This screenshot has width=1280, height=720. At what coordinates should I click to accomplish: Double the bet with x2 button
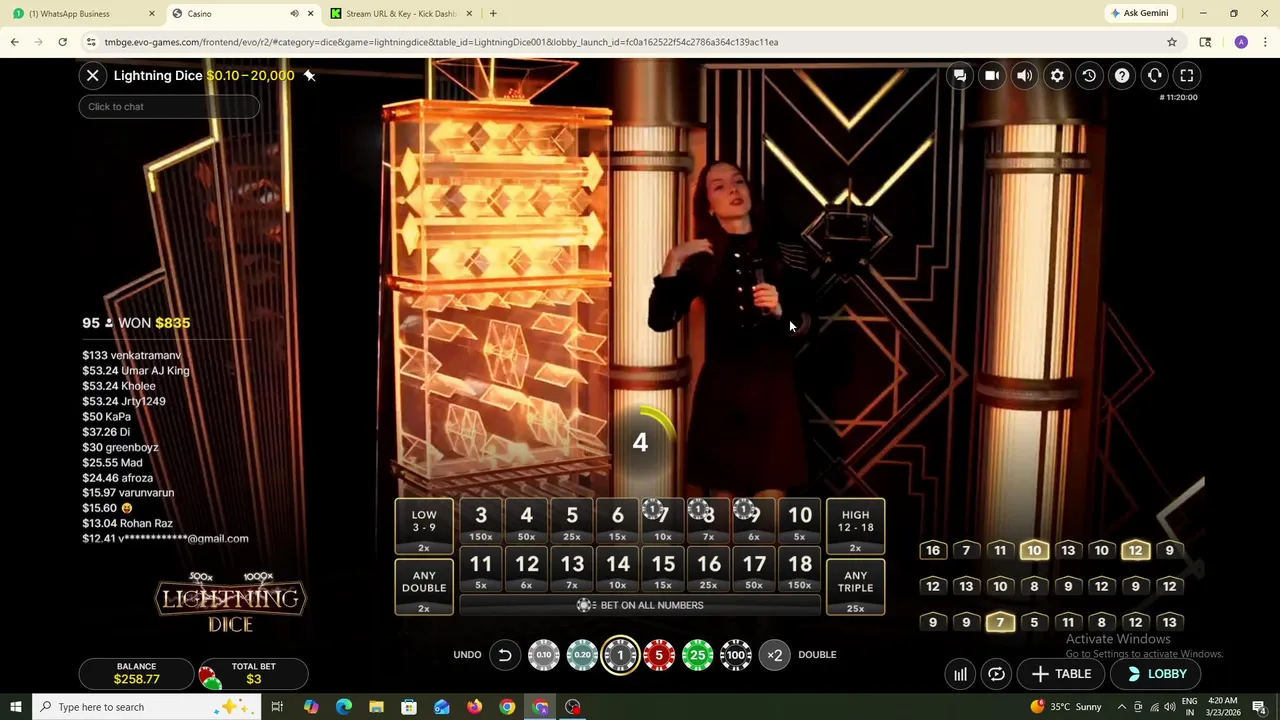(775, 655)
